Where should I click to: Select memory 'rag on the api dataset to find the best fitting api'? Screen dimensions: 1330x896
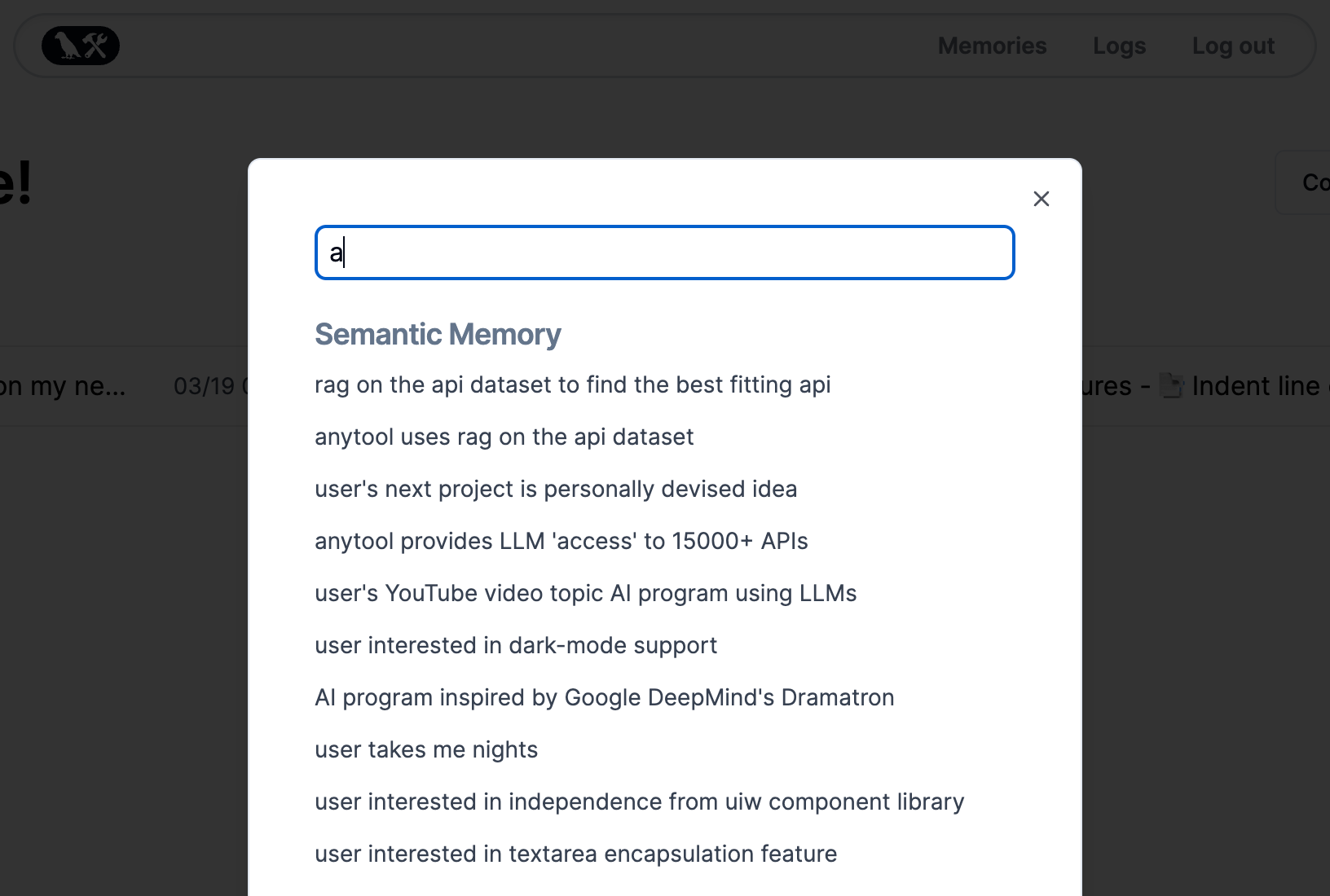coord(572,384)
